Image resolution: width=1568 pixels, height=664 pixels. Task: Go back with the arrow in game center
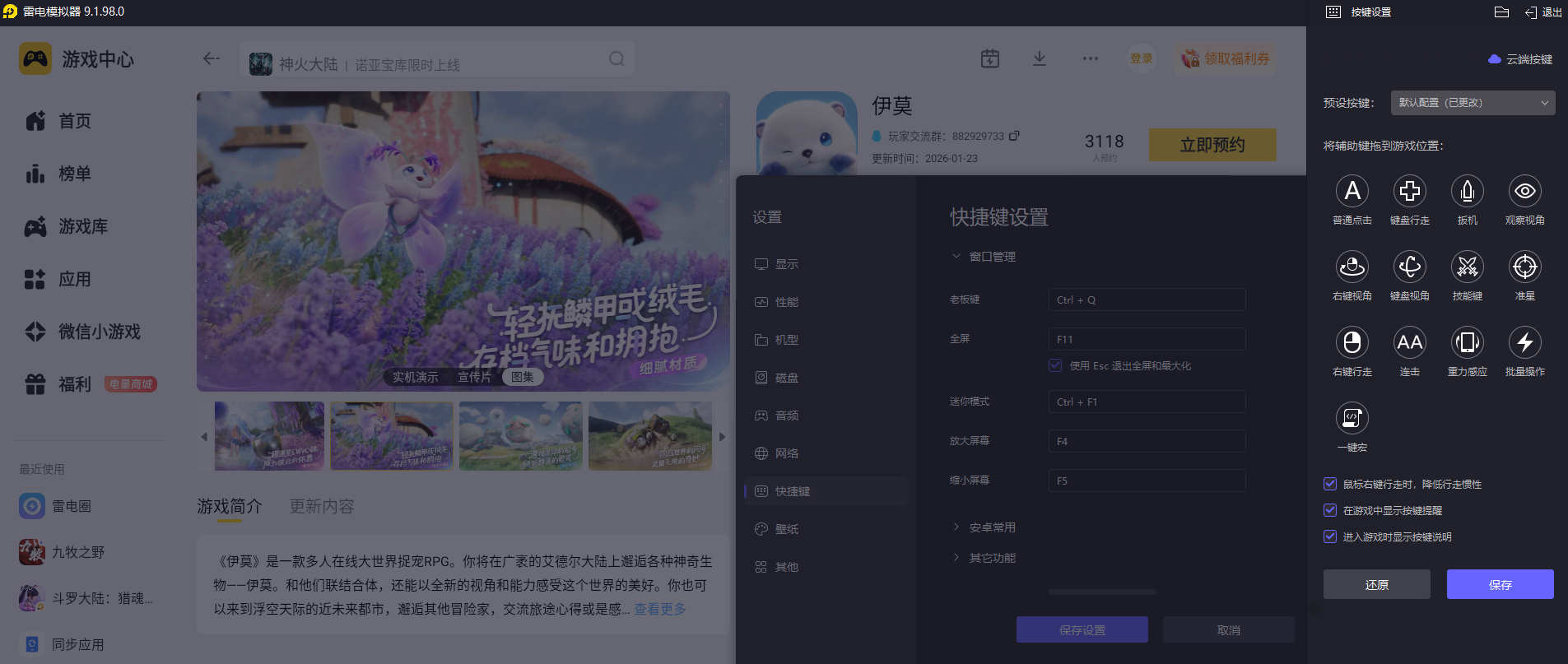pos(212,58)
